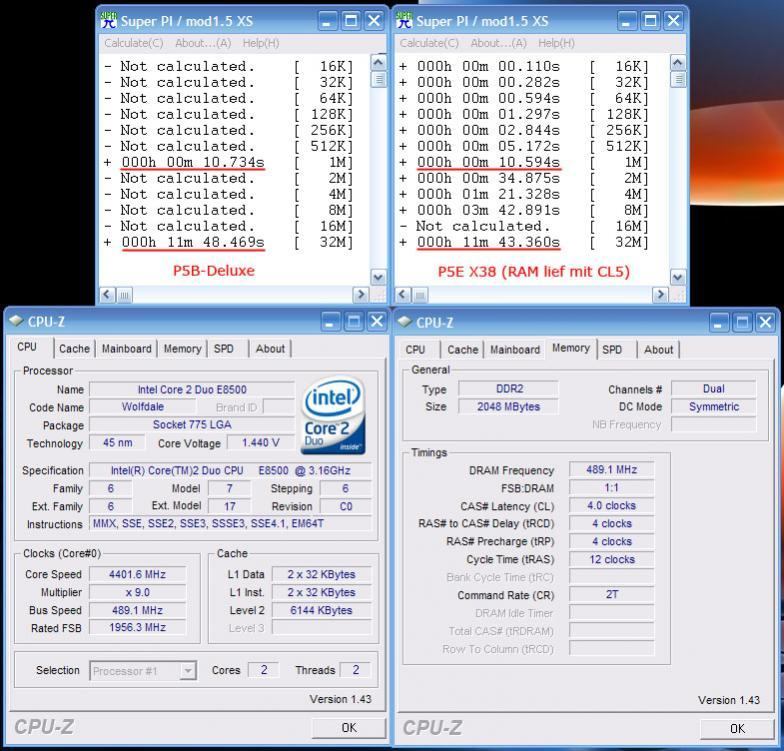Close the left CPU-Z window
The image size is (784, 751).
click(x=376, y=322)
